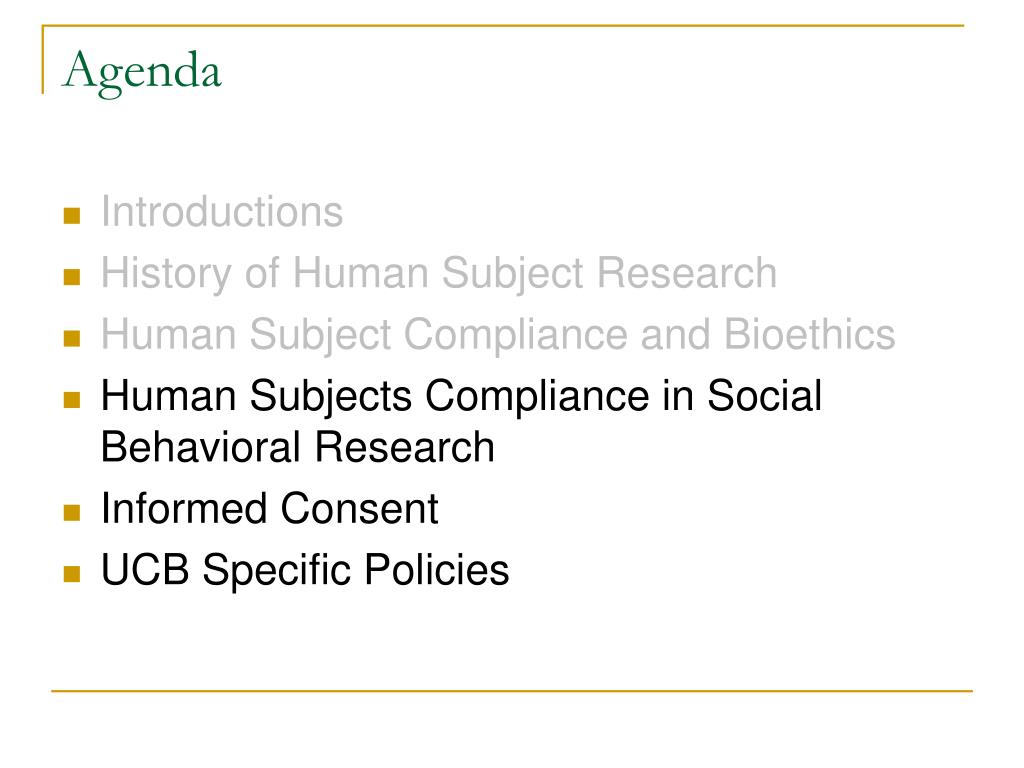
Task: Select the Informed Consent agenda item
Action: point(269,508)
